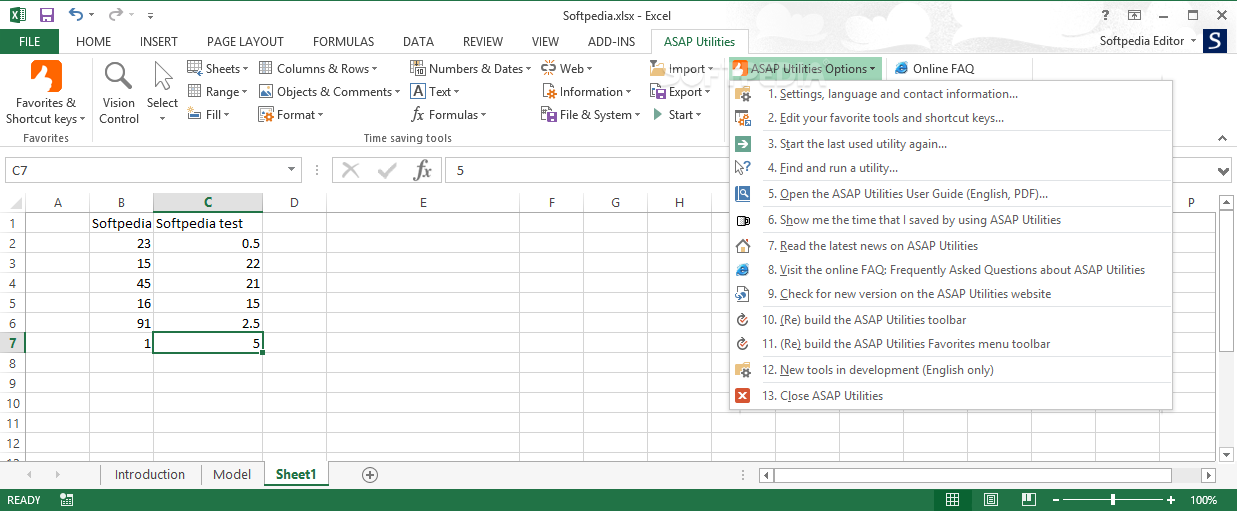This screenshot has width=1237, height=511.
Task: Click the Redo arrow icon
Action: 115,15
